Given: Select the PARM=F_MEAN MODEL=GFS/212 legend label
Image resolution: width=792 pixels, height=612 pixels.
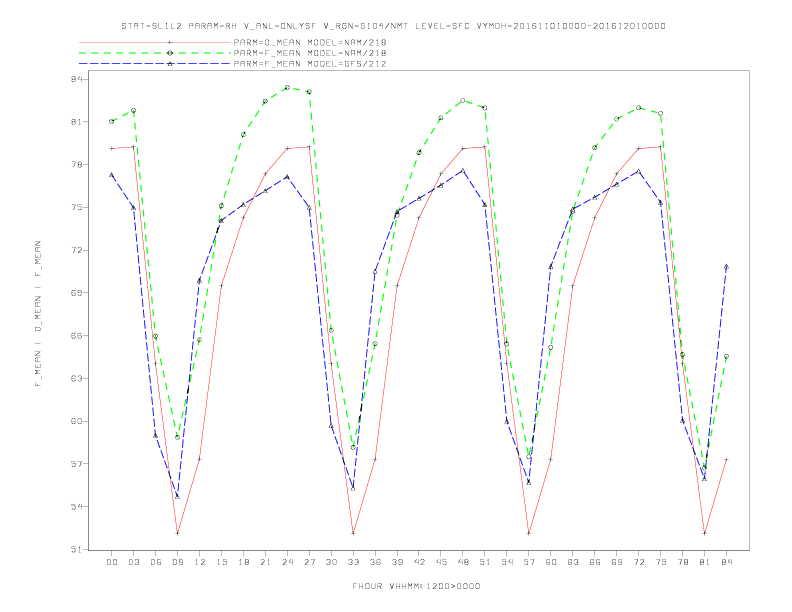Looking at the screenshot, I should (x=310, y=64).
